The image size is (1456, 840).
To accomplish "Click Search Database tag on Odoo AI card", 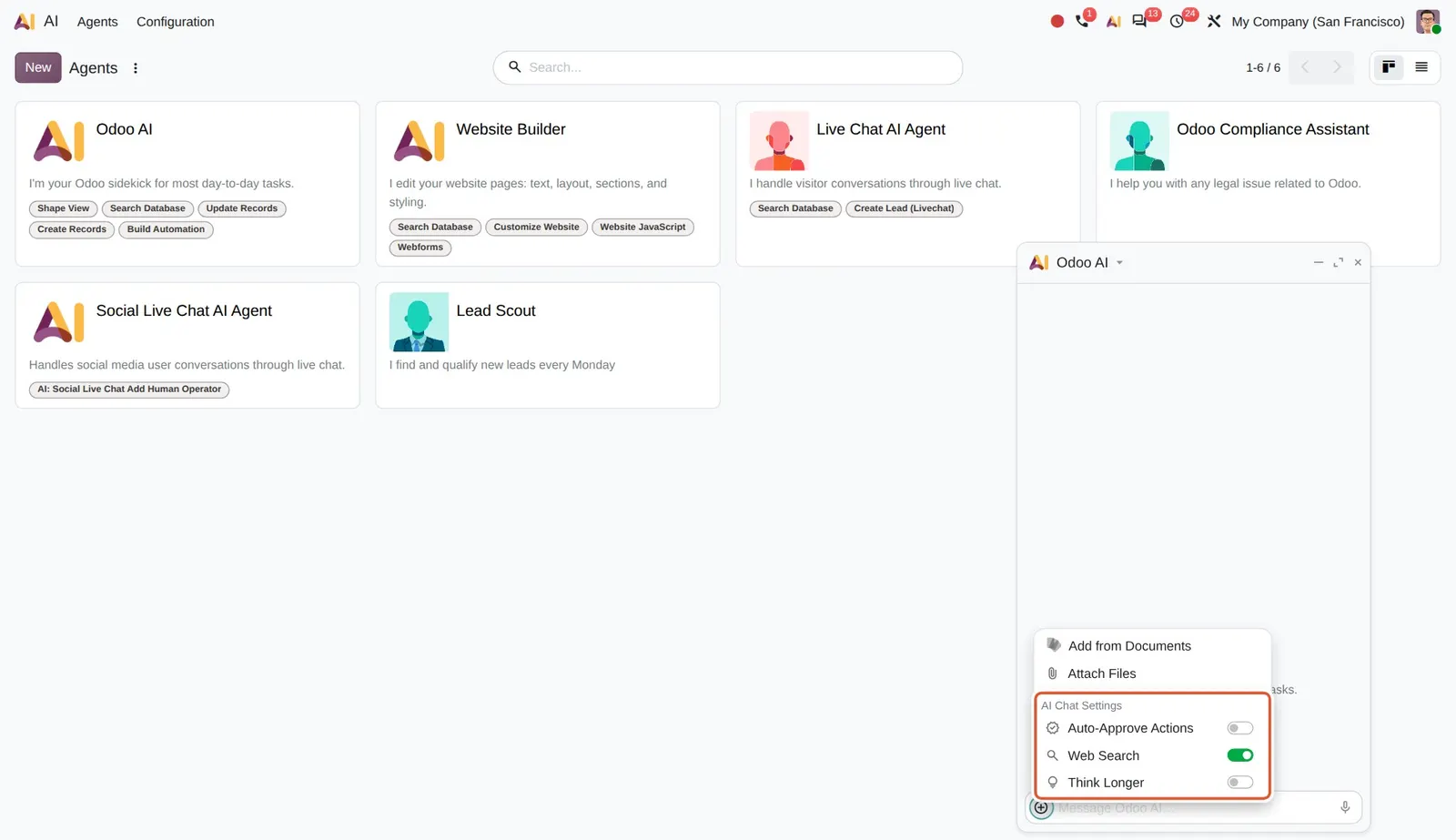I will pyautogui.click(x=147, y=208).
